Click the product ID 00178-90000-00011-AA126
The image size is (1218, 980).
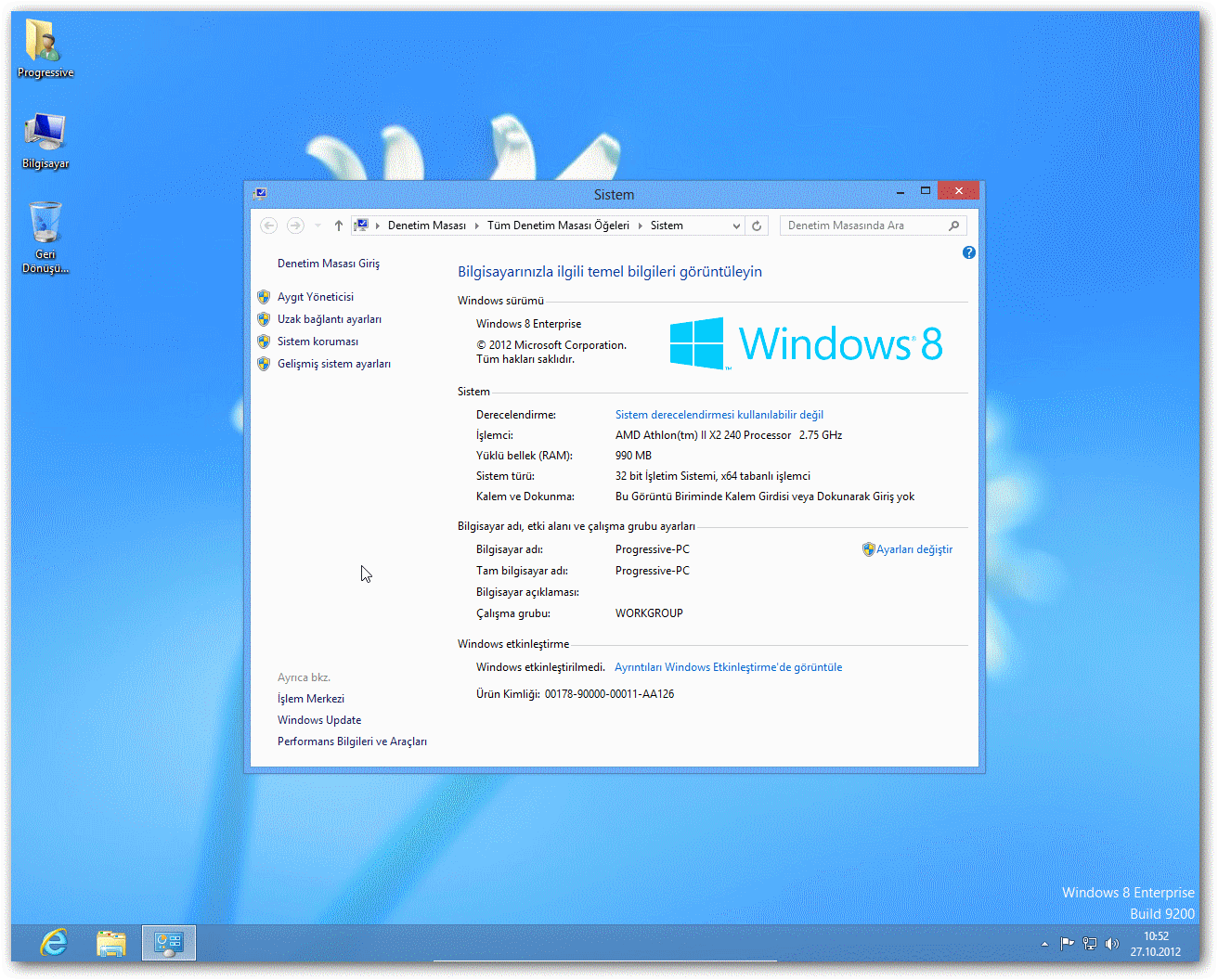click(610, 694)
